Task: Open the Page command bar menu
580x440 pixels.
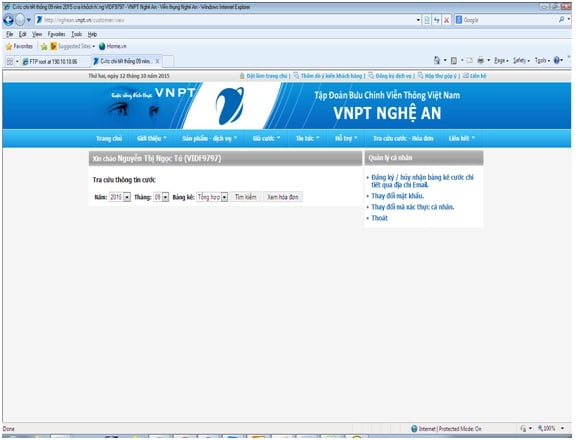Action: [x=501, y=60]
